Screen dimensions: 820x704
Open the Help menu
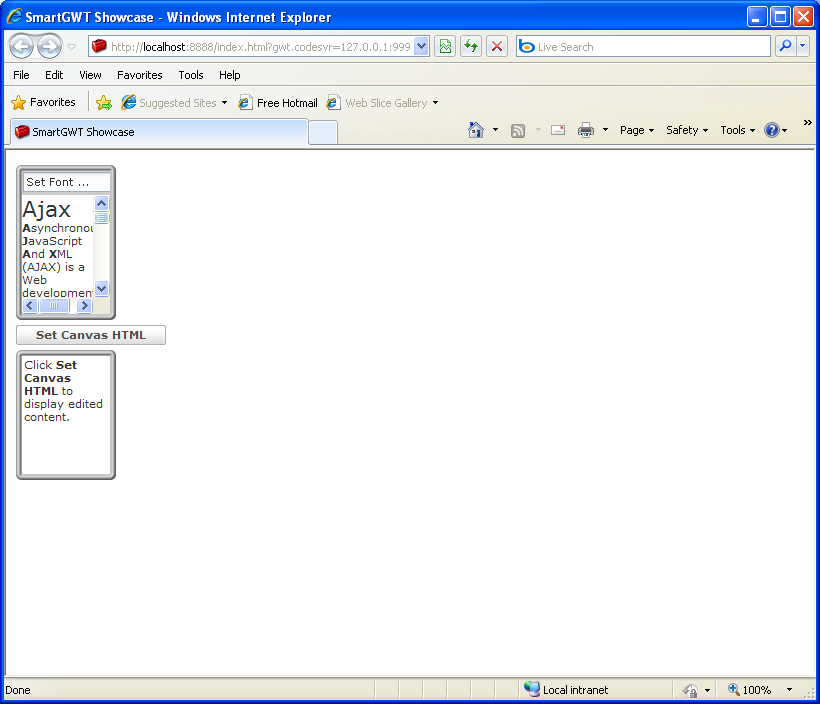pyautogui.click(x=229, y=75)
